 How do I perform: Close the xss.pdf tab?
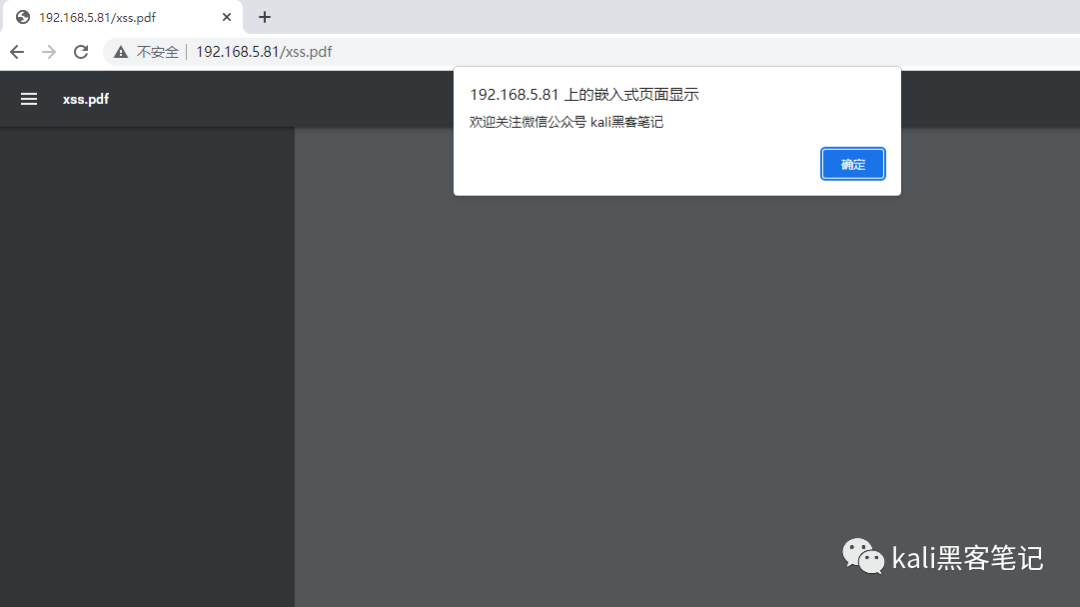pyautogui.click(x=226, y=16)
